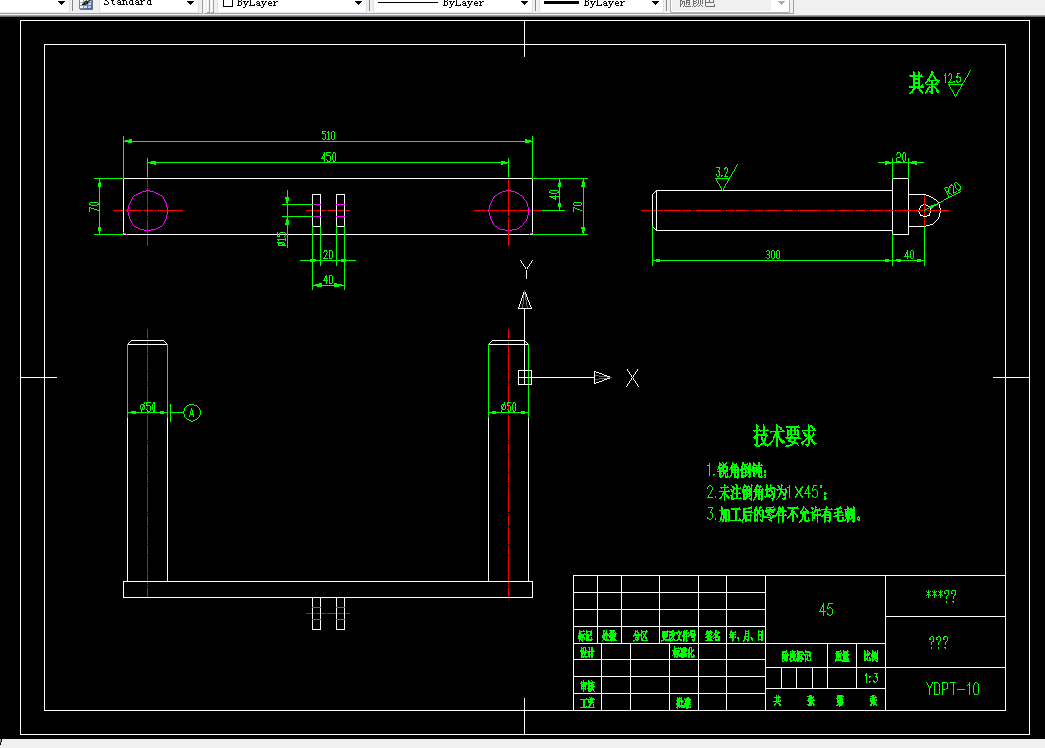Open the ByLayer color control dropdown
1045x748 pixels.
click(x=358, y=3)
